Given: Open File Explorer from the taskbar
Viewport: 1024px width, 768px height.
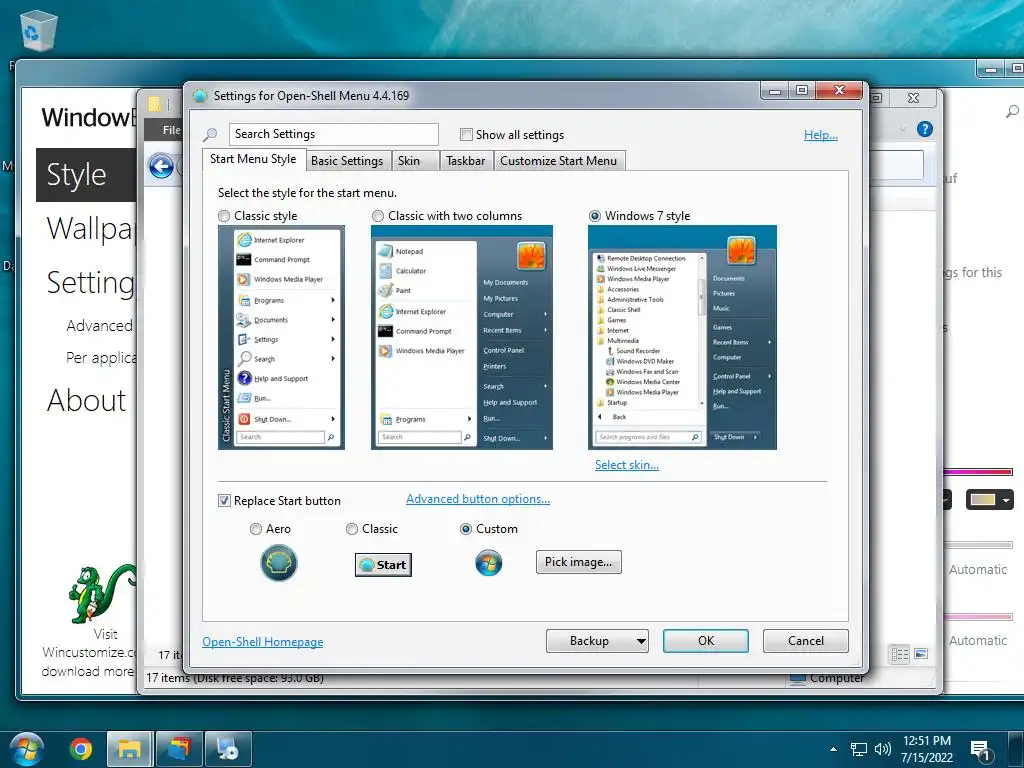Looking at the screenshot, I should [129, 749].
